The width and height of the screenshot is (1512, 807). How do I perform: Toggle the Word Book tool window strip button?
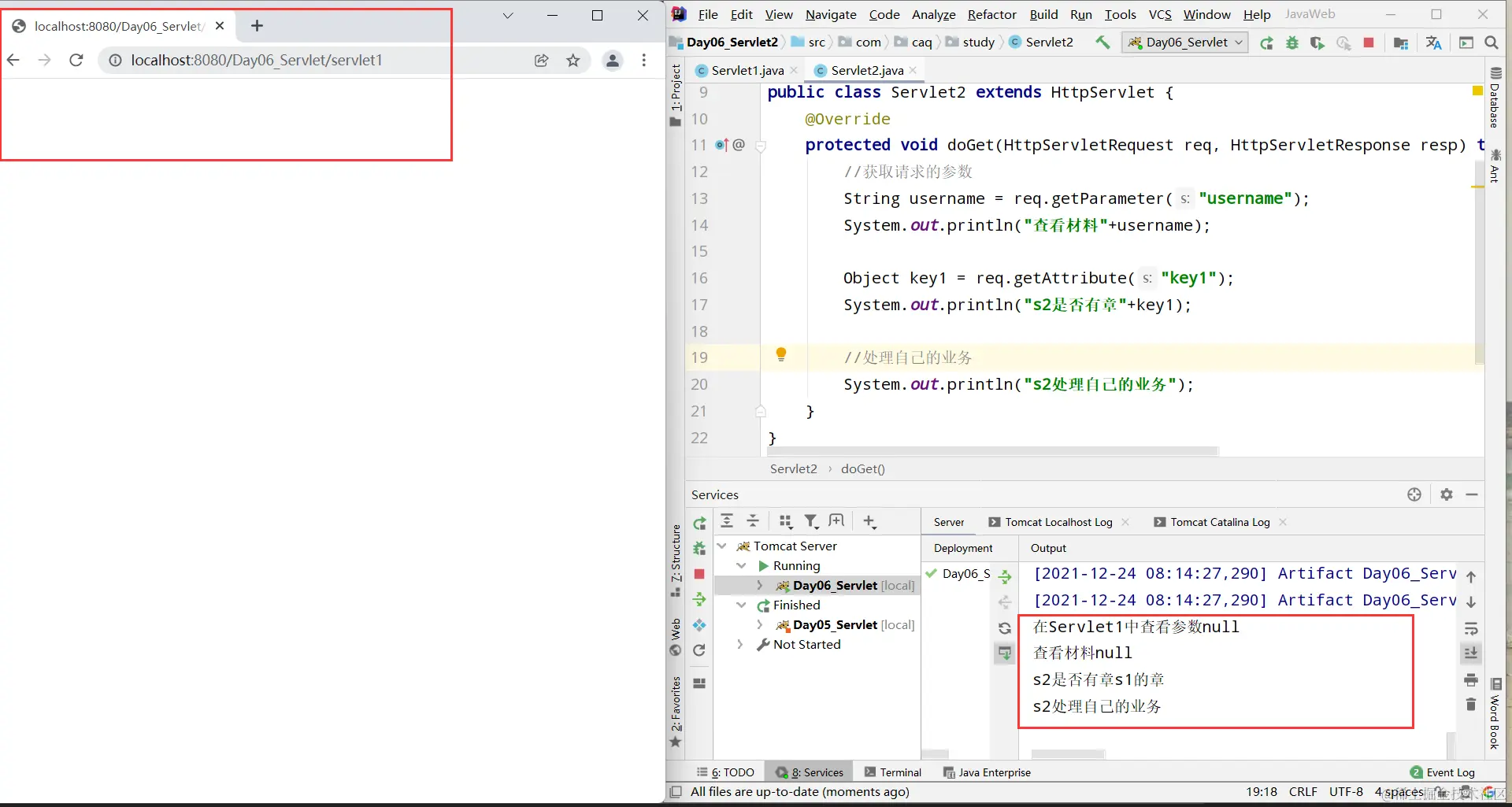(x=1495, y=715)
